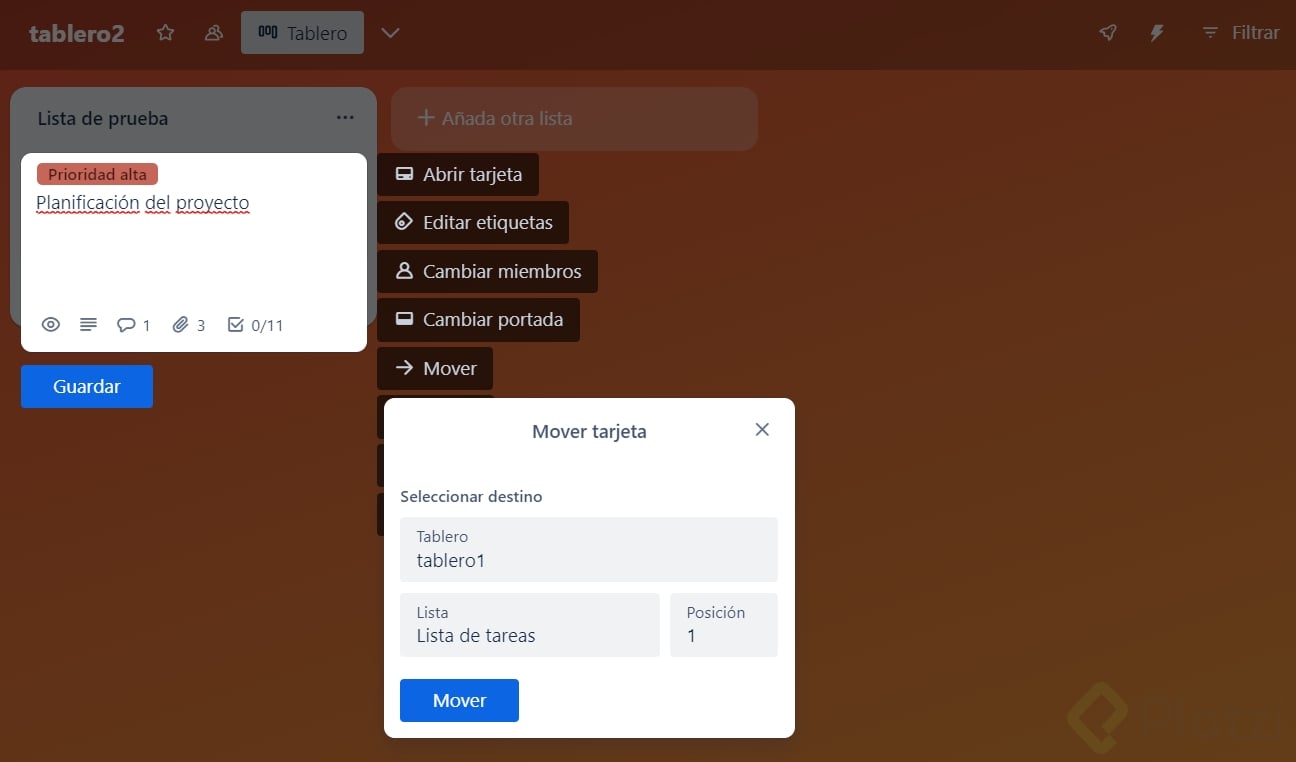Choose Editar etiquetas from quick menu
Viewport: 1296px width, 762px height.
coord(473,222)
